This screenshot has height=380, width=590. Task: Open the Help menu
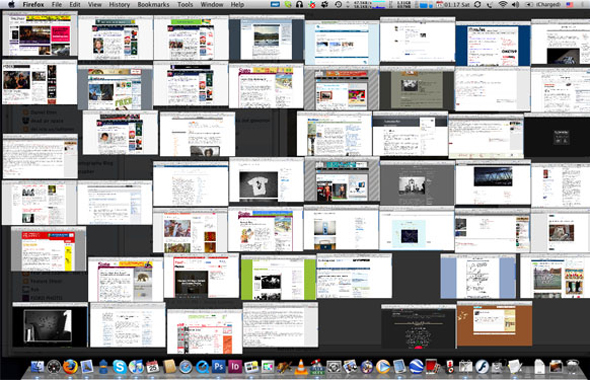(237, 5)
